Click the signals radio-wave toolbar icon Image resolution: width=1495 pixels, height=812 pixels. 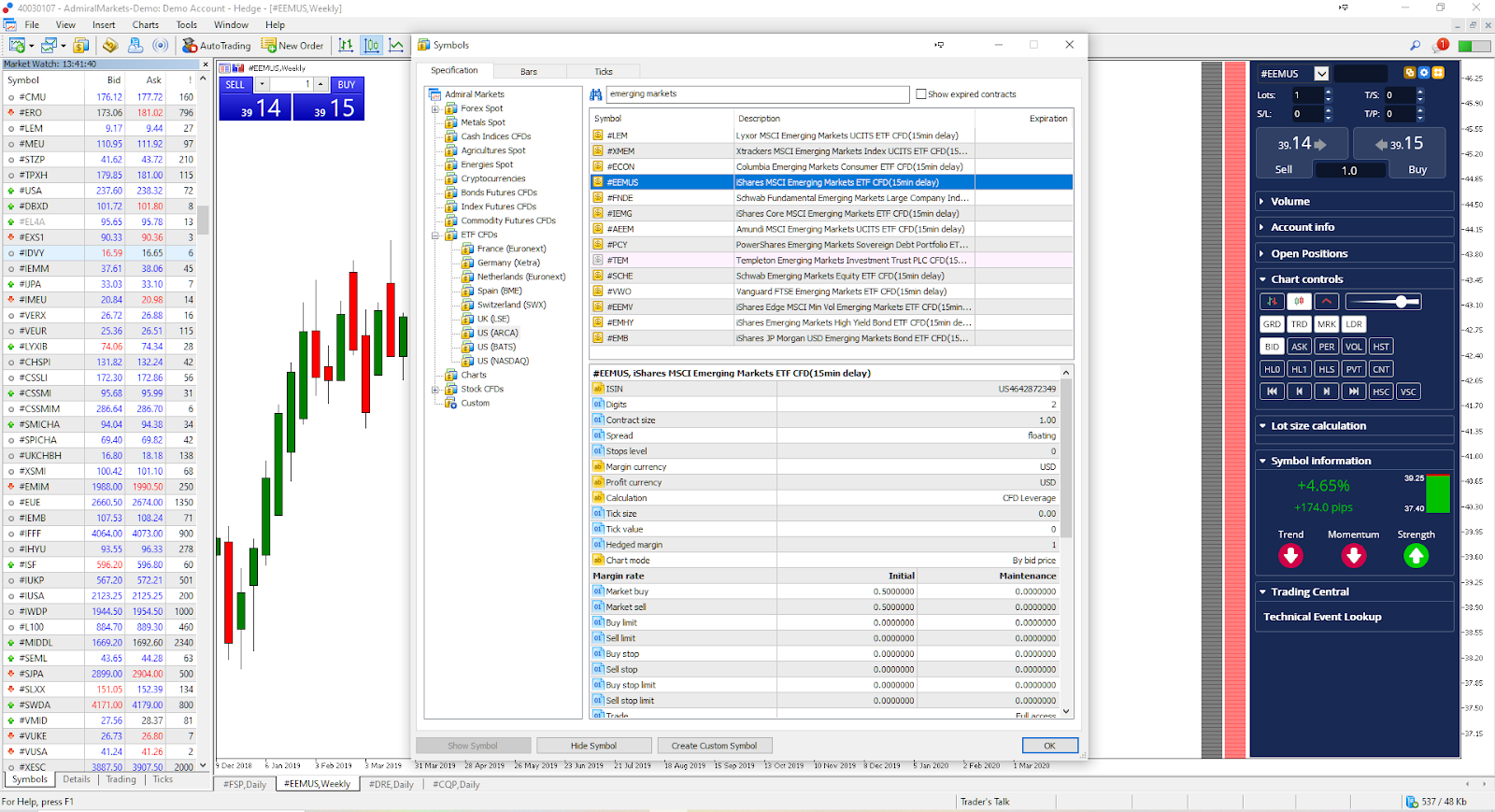click(161, 45)
